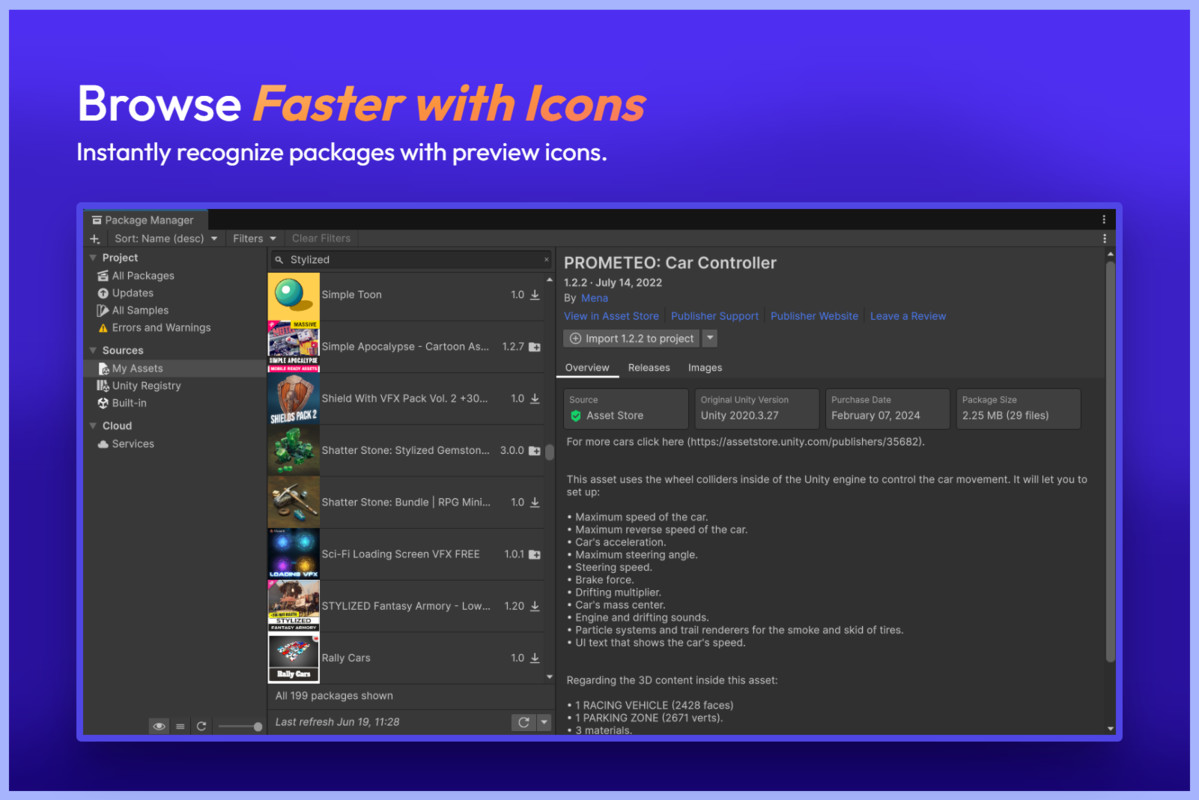Download Shatter Stone: Bundle RPG Mini

[x=535, y=502]
